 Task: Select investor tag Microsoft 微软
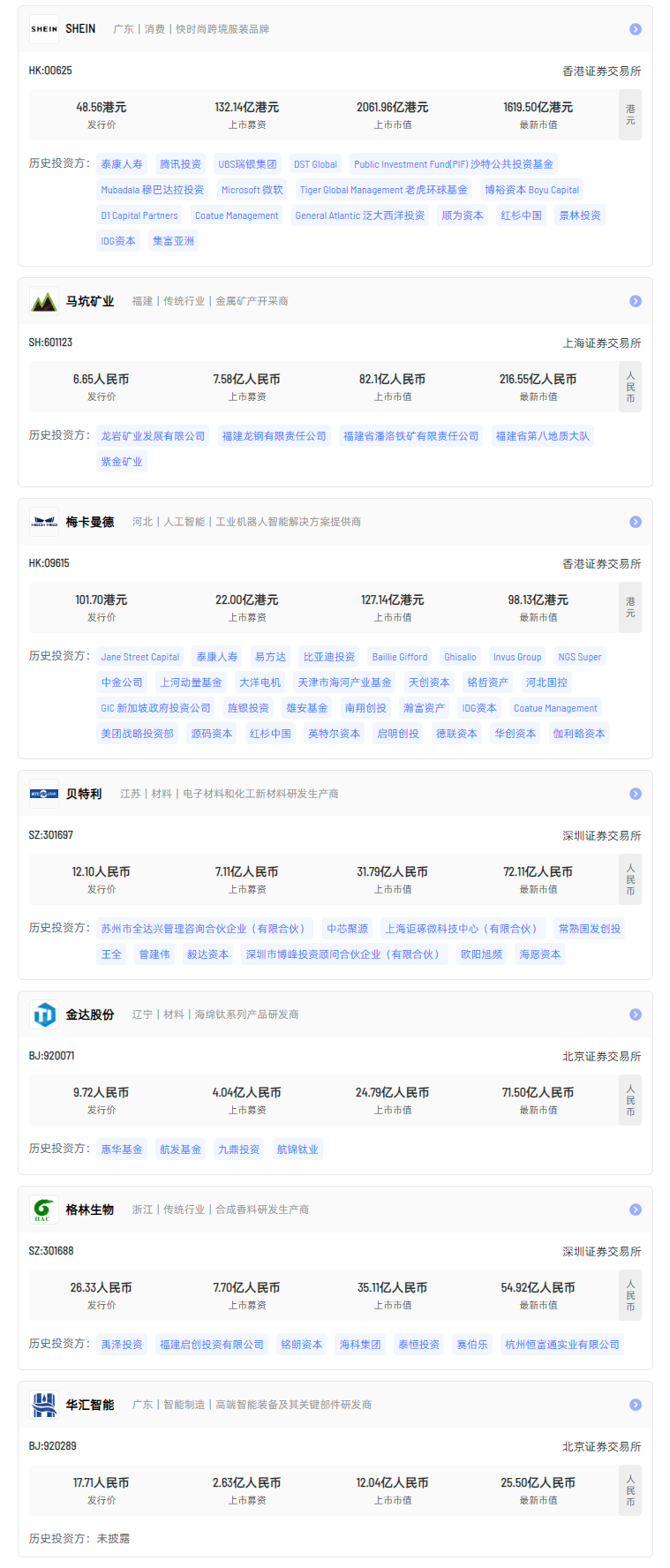tap(252, 190)
